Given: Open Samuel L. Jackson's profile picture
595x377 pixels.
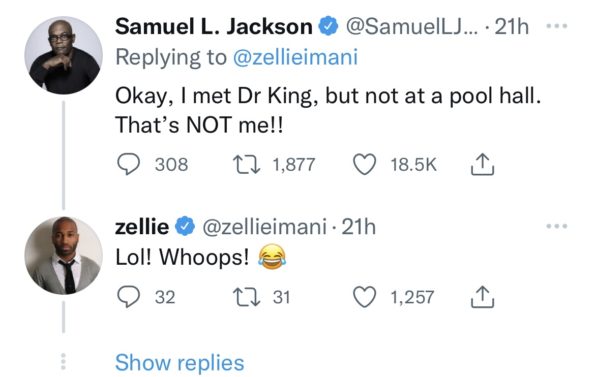Looking at the screenshot, I should click(x=63, y=55).
